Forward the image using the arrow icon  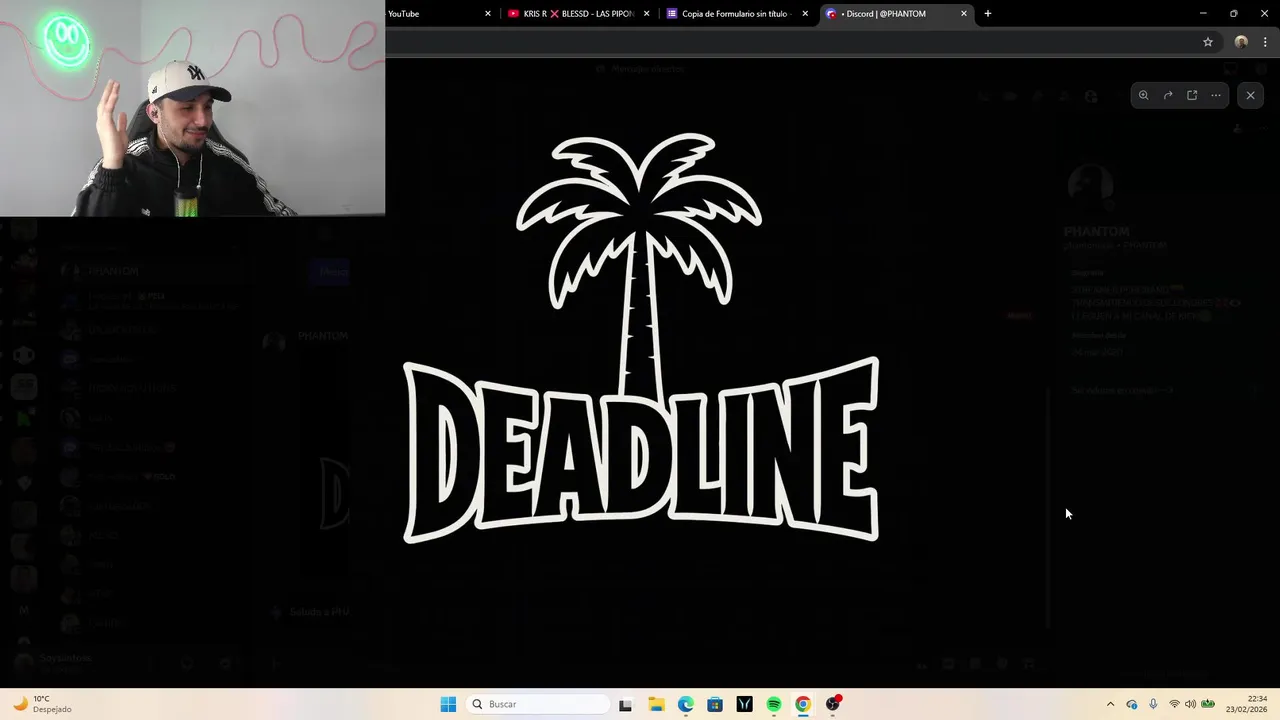(x=1168, y=95)
